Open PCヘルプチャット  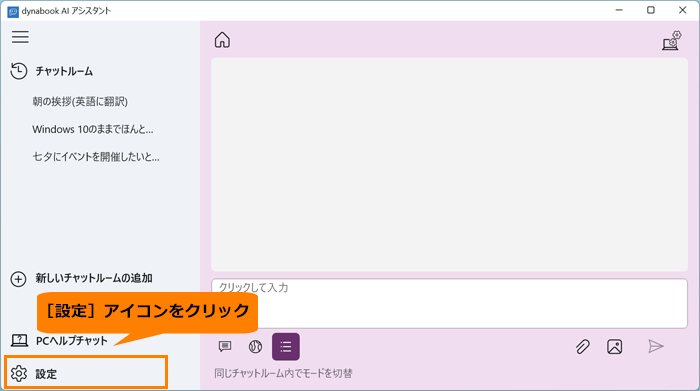pos(71,341)
